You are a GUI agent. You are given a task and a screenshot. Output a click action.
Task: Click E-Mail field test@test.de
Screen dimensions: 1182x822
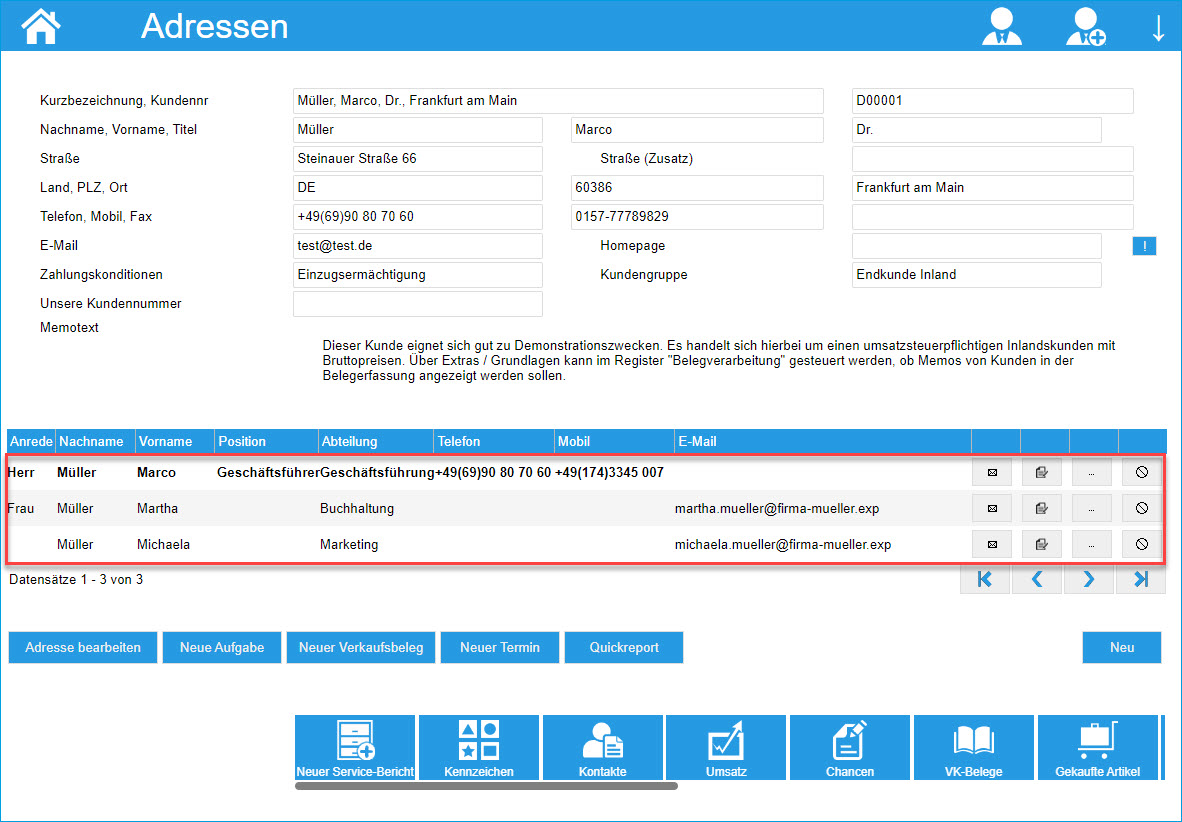418,246
